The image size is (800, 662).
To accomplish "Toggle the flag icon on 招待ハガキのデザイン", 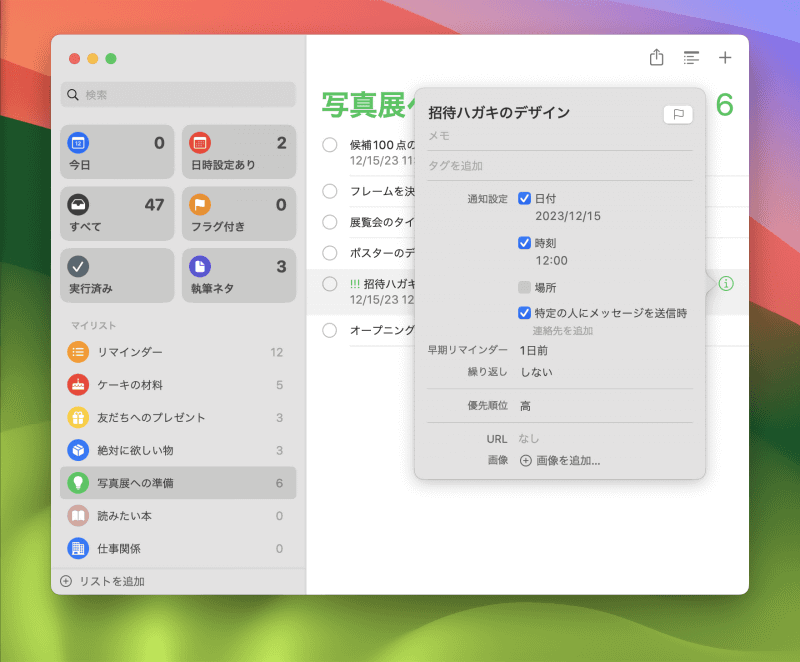I will click(678, 114).
